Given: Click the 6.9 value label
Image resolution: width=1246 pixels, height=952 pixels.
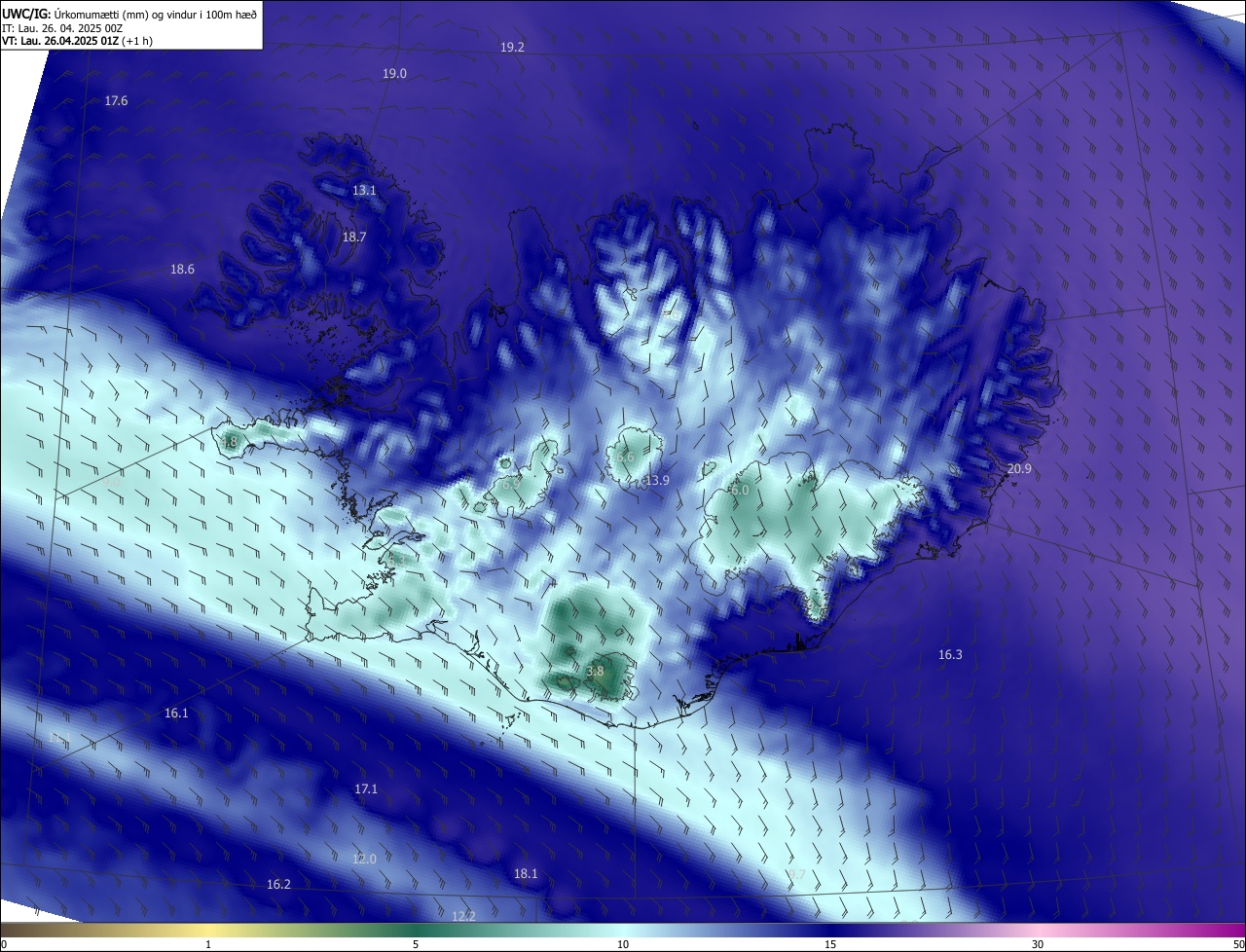Looking at the screenshot, I should coord(511,483).
